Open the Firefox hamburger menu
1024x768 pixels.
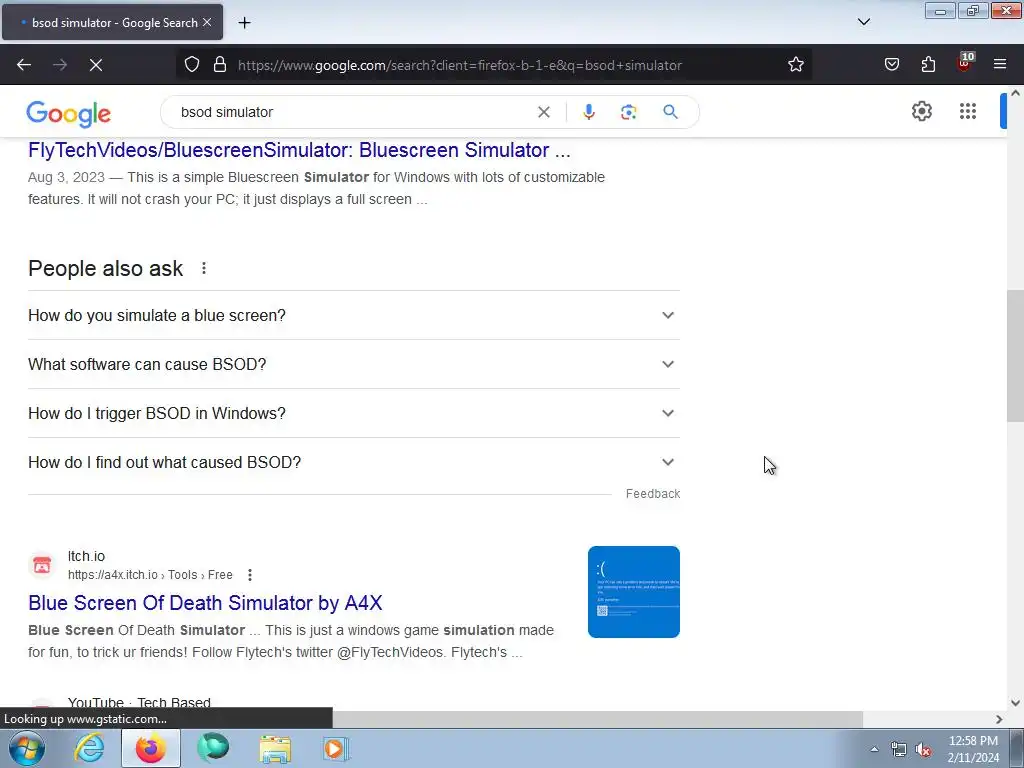click(x=1000, y=65)
